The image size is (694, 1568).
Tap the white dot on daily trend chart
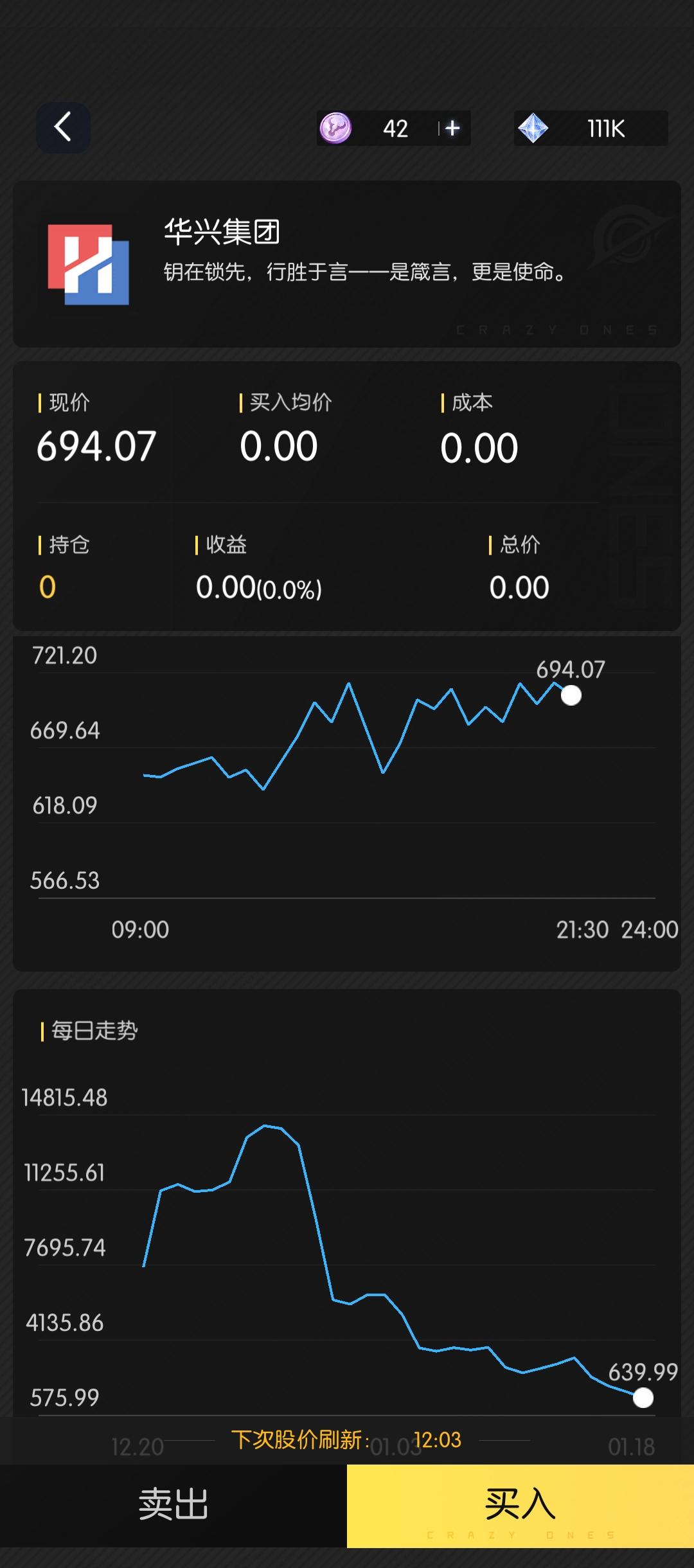tap(643, 1398)
